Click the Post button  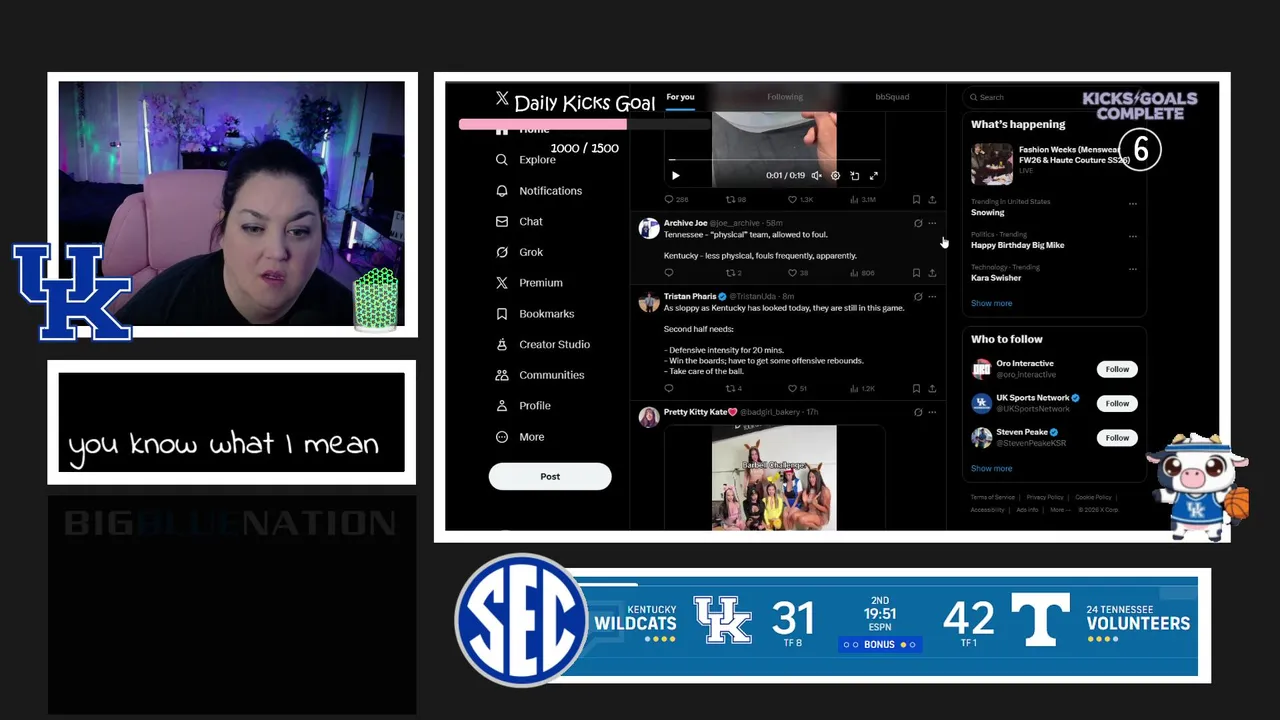pyautogui.click(x=550, y=476)
